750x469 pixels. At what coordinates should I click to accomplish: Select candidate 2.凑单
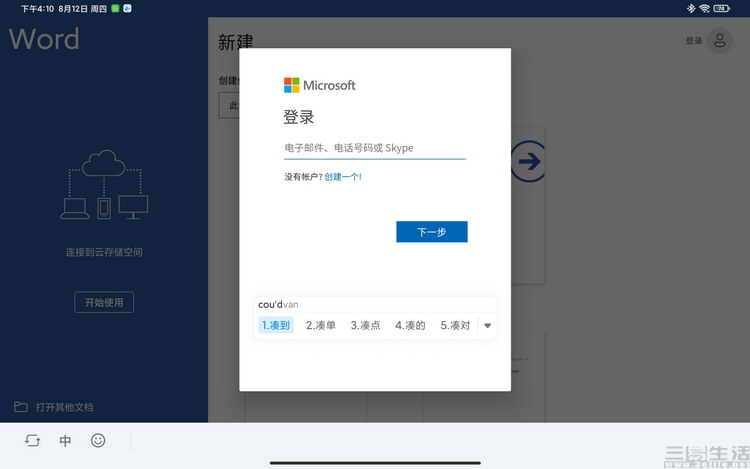point(320,325)
